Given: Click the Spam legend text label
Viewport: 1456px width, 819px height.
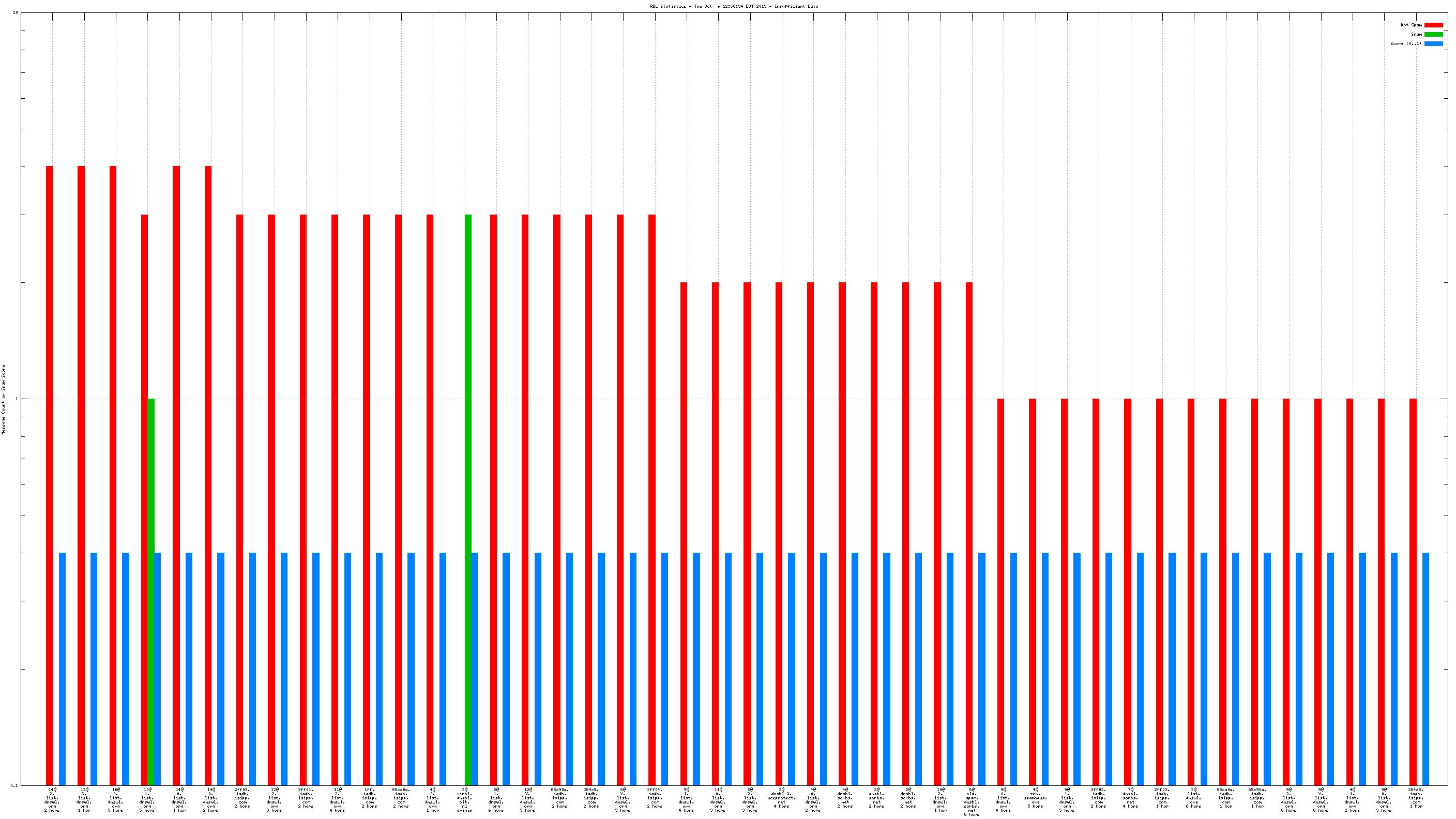Looking at the screenshot, I should 1416,35.
